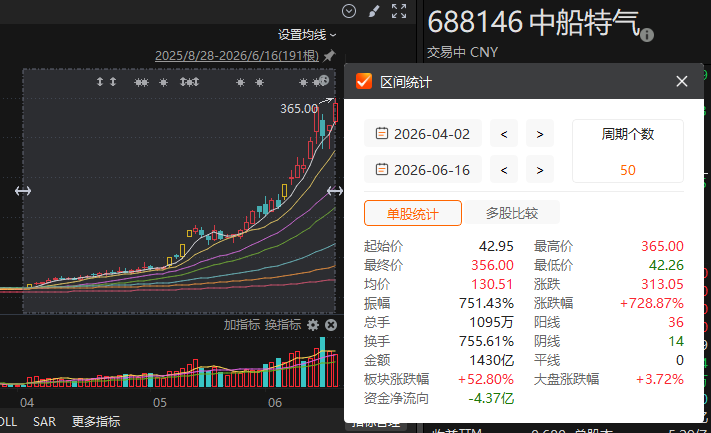This screenshot has width=711, height=433.
Task: Expand the 设置均线 dropdown
Action: click(307, 35)
